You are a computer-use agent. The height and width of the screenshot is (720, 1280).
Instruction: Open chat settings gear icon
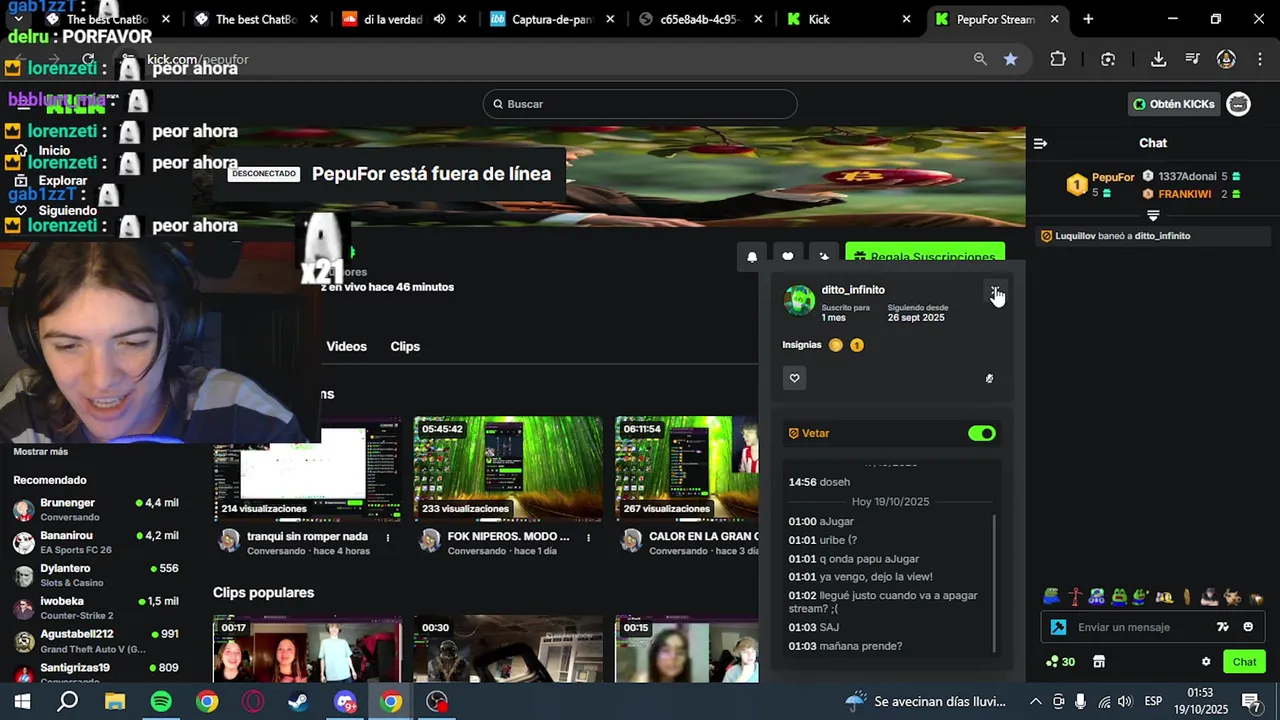click(1206, 662)
